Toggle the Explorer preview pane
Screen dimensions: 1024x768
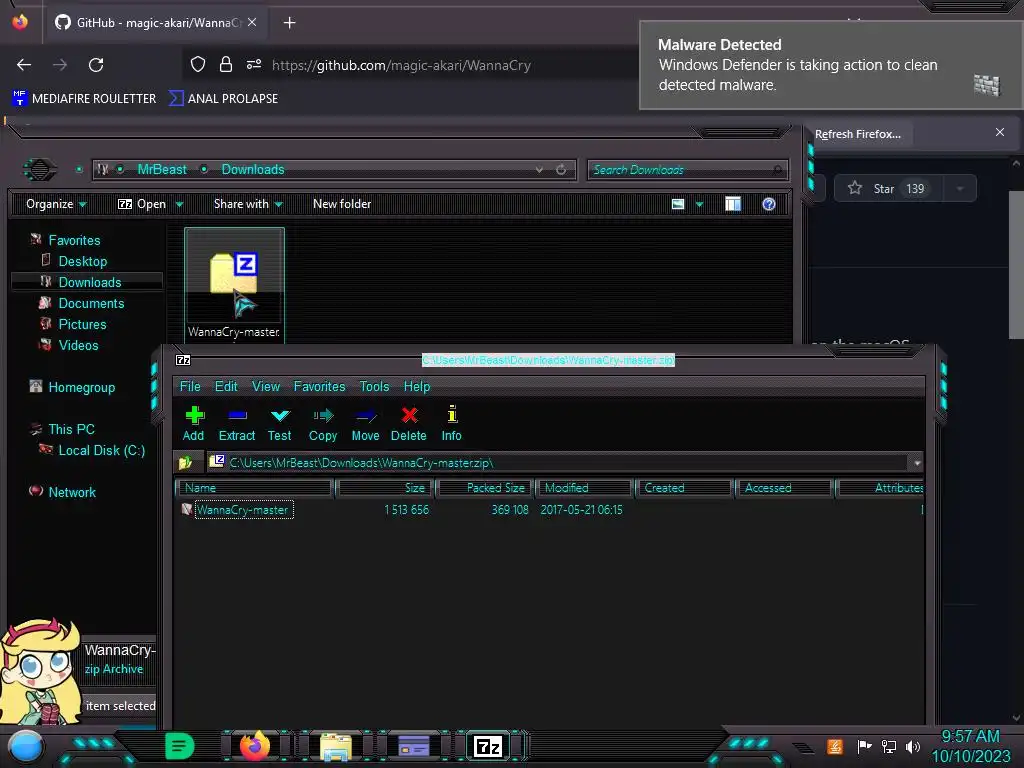[x=733, y=204]
